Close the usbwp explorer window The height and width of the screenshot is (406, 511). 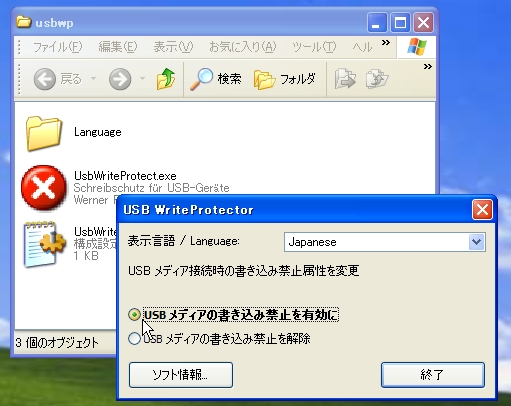tap(423, 23)
